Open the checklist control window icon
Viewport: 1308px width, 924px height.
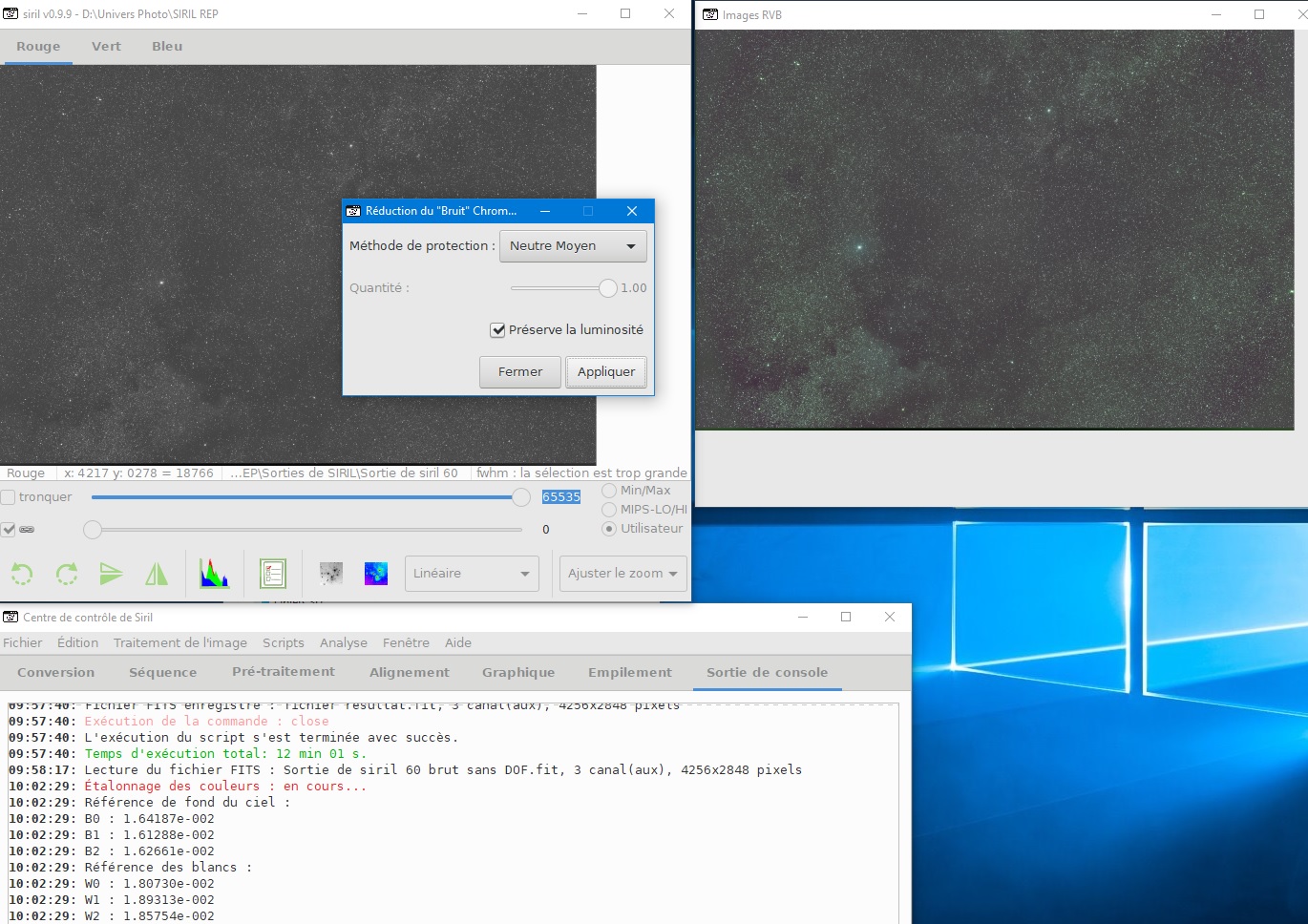[x=273, y=574]
